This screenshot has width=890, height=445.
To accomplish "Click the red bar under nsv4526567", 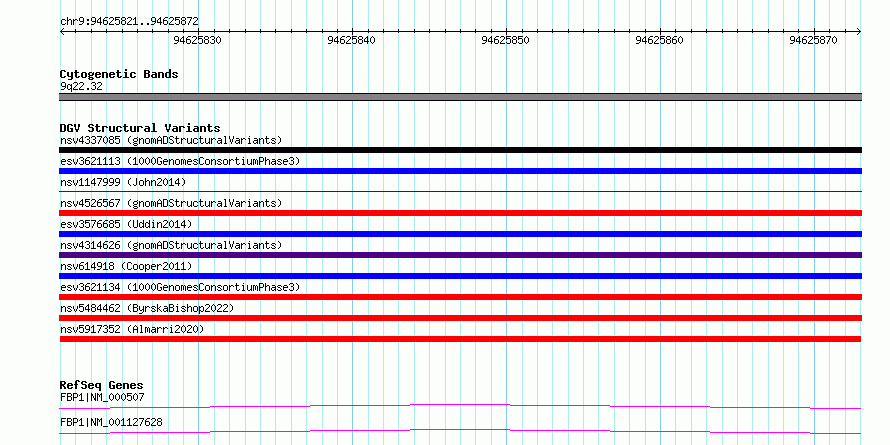I will [x=460, y=213].
